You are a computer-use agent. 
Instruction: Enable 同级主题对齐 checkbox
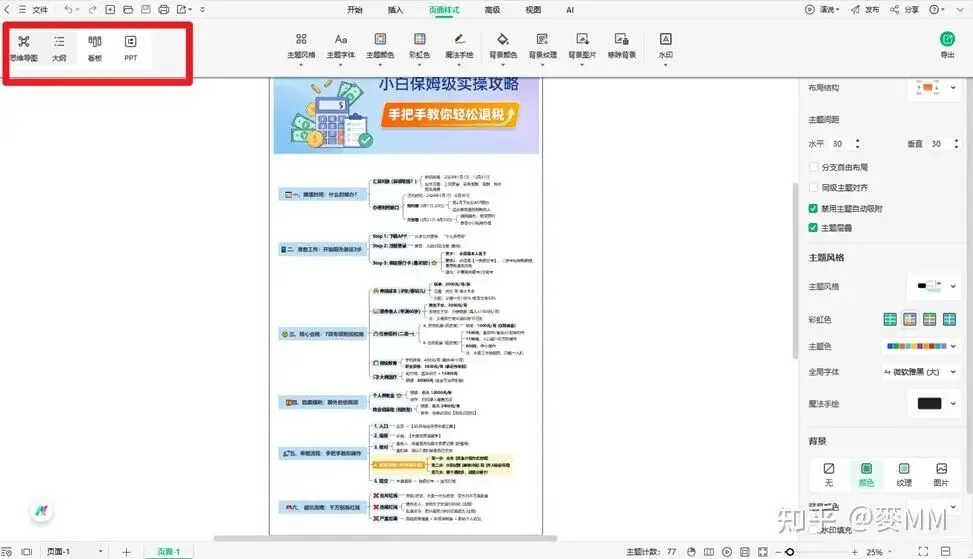click(x=813, y=187)
